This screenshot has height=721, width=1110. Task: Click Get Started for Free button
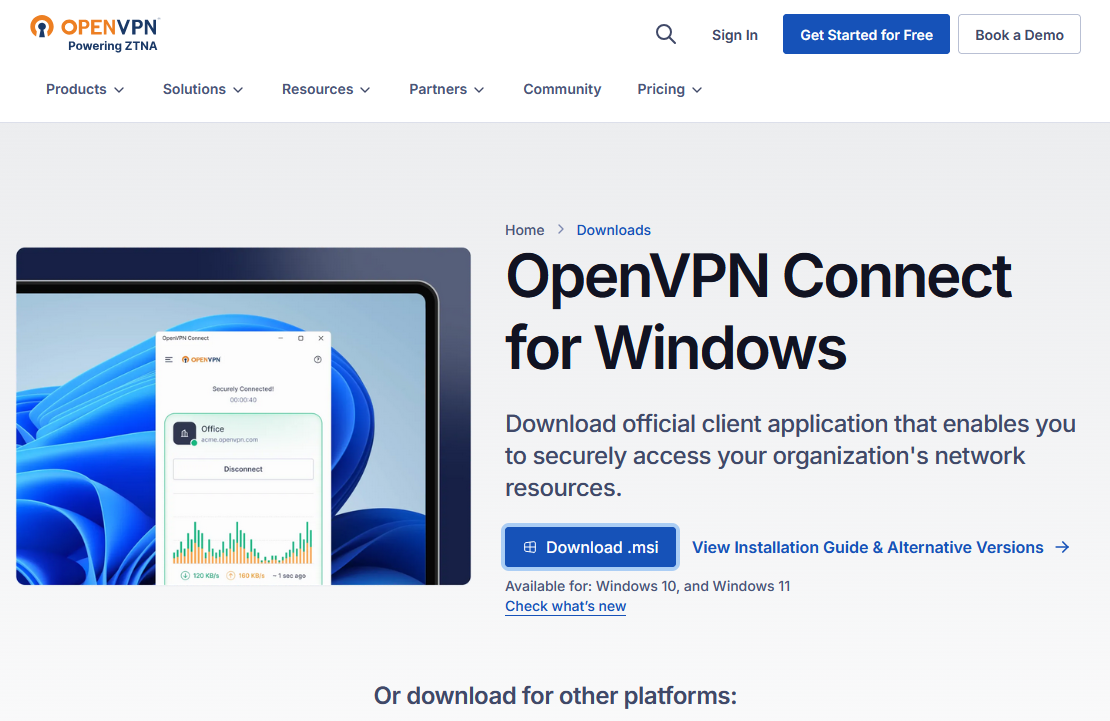866,34
